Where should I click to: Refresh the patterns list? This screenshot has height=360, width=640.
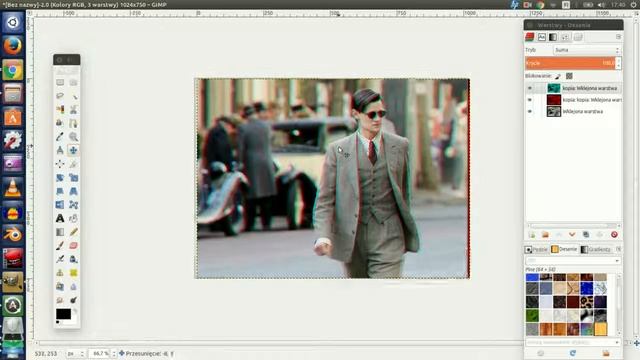pos(573,353)
